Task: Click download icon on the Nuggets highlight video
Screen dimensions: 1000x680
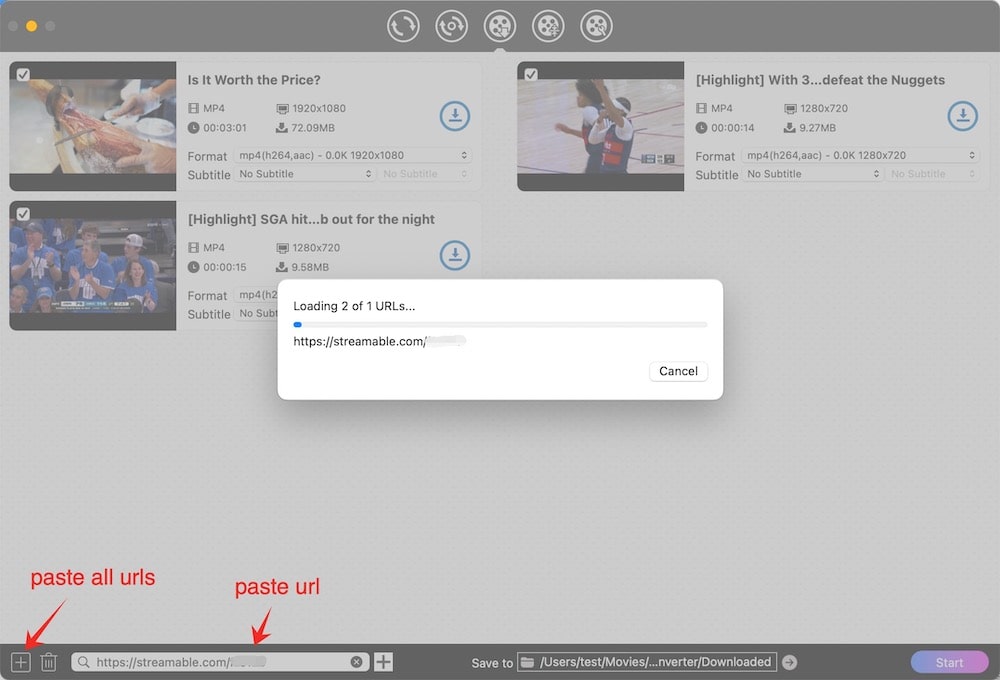Action: [963, 116]
